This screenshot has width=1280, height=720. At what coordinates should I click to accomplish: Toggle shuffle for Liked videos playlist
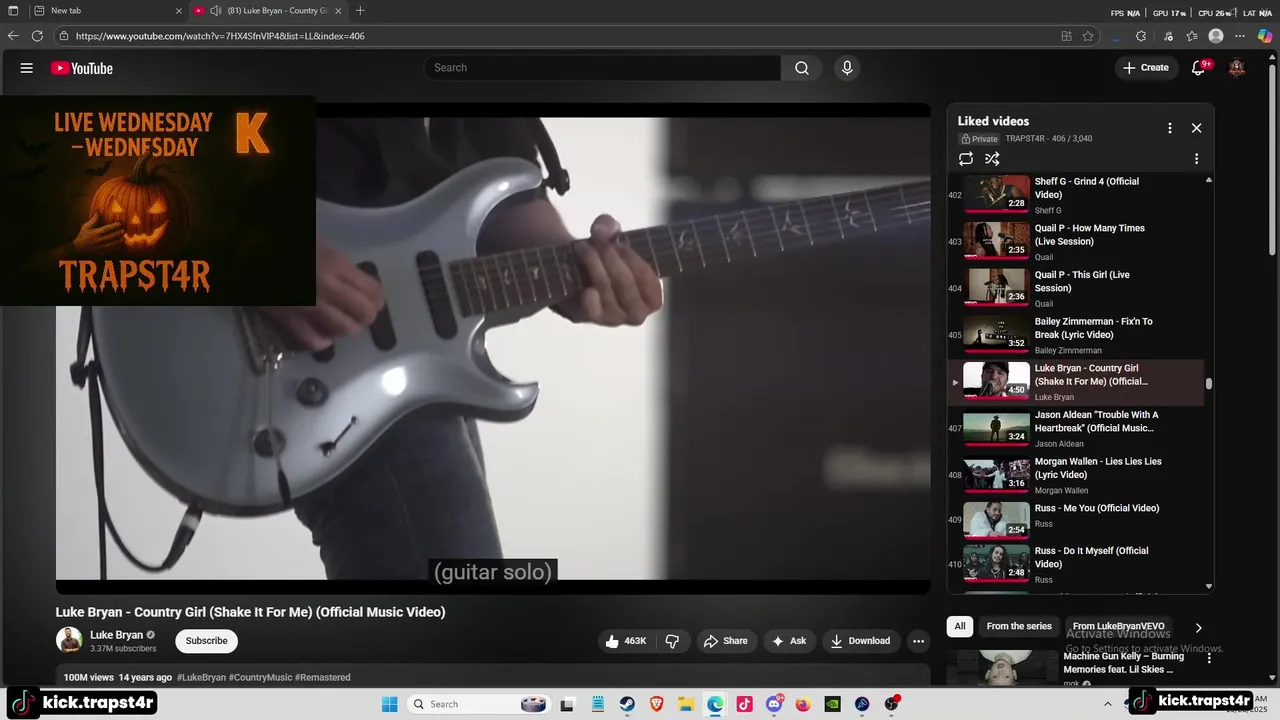coord(992,159)
